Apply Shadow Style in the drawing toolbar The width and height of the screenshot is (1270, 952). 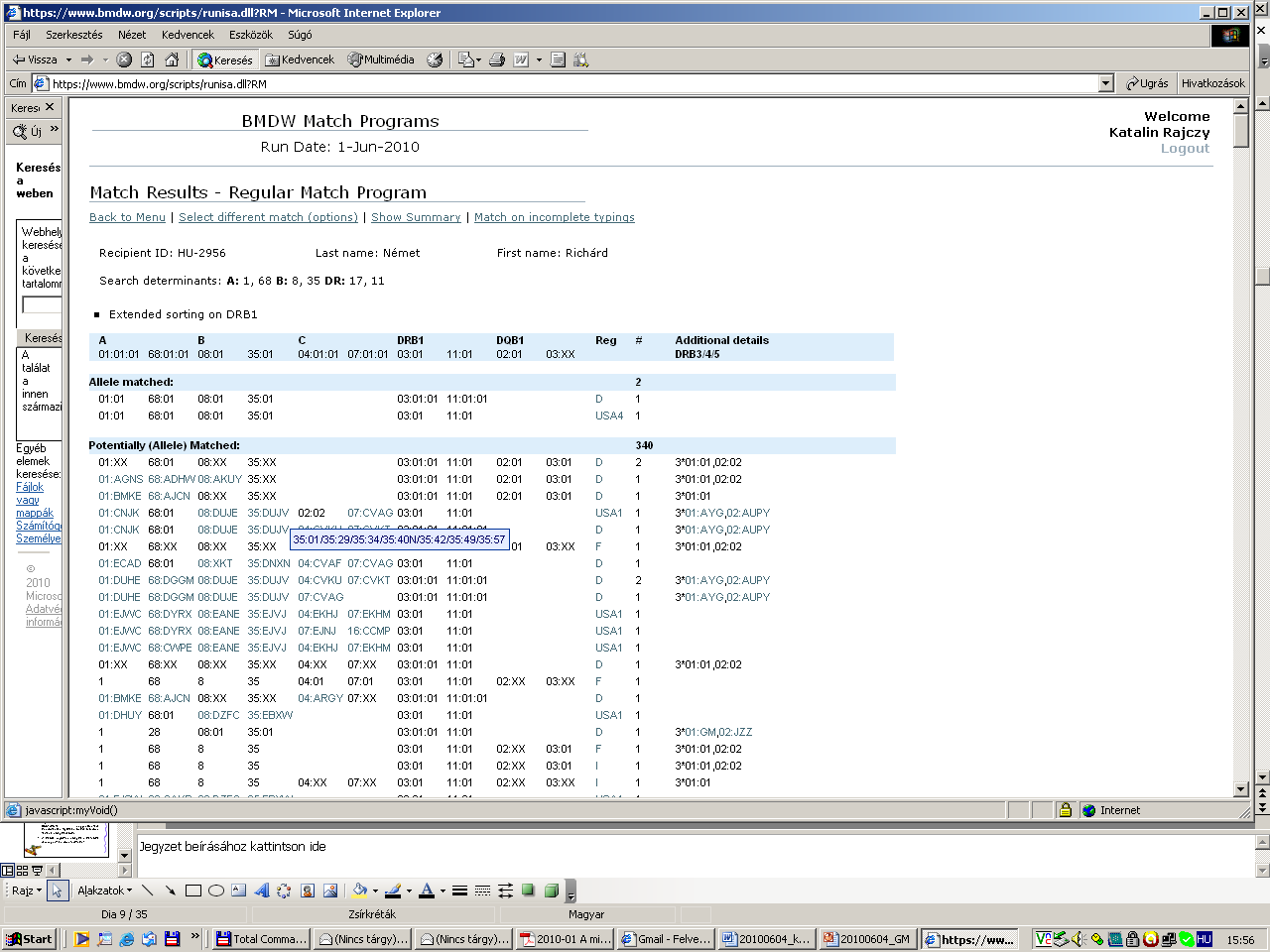[528, 891]
